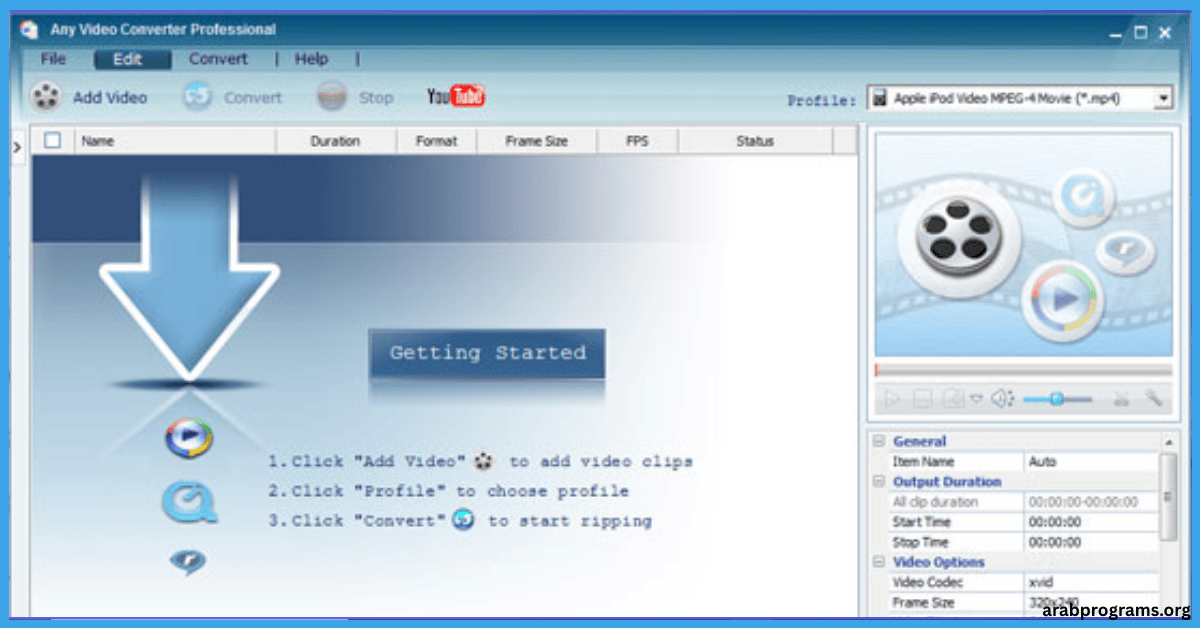Click the Windows Media Player icon on the start page
Viewport: 1200px width, 628px height.
pos(189,439)
